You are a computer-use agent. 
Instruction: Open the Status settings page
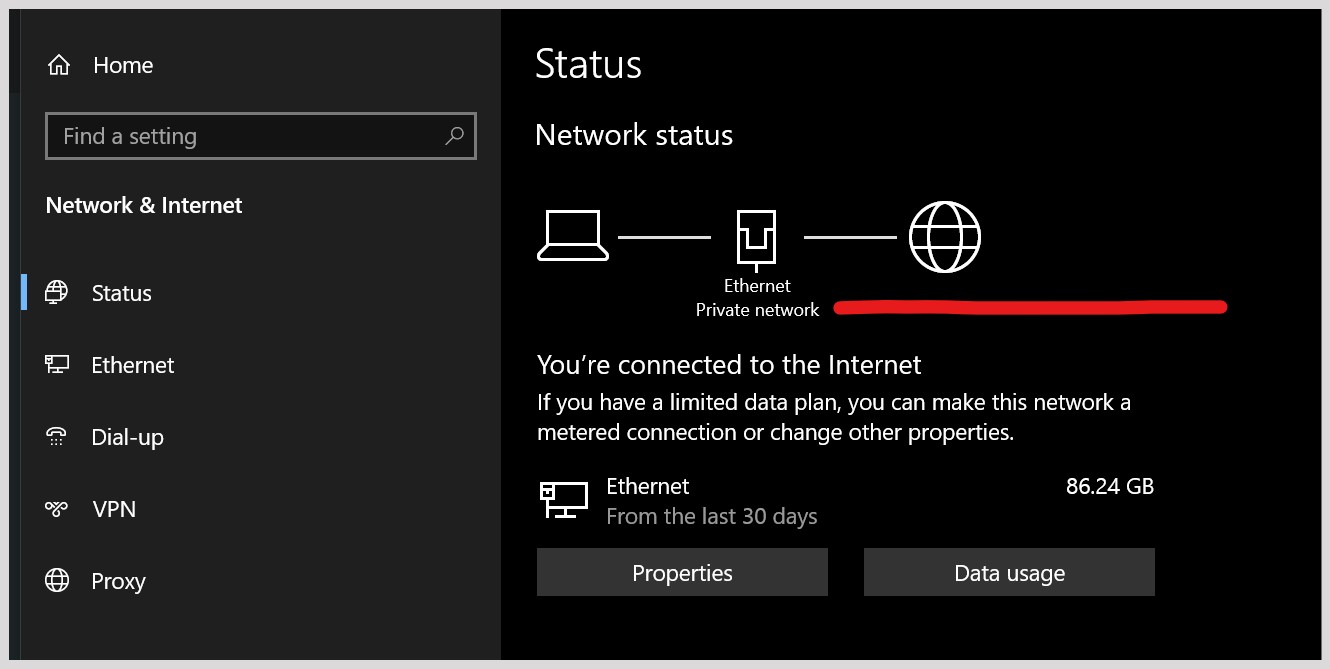[x=121, y=293]
